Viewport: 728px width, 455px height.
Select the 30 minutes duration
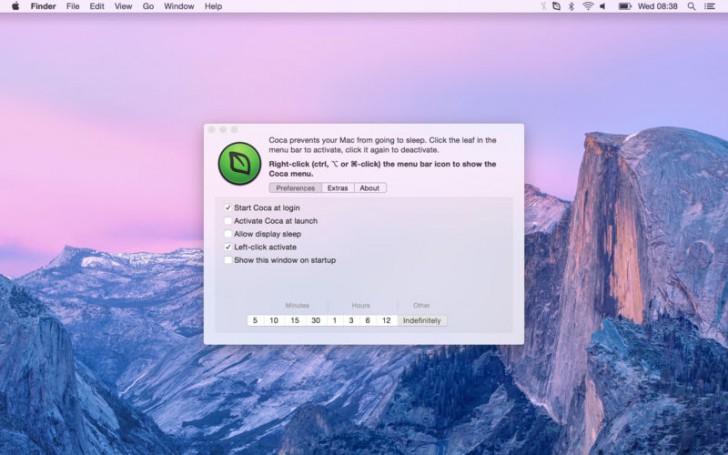(x=316, y=320)
